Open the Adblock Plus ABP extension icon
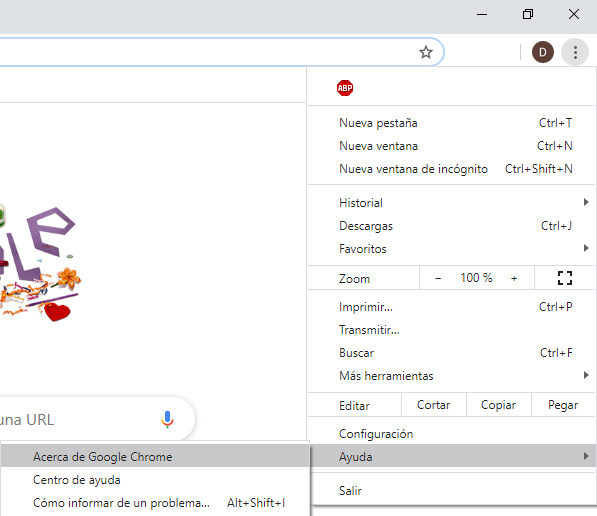 coord(345,88)
